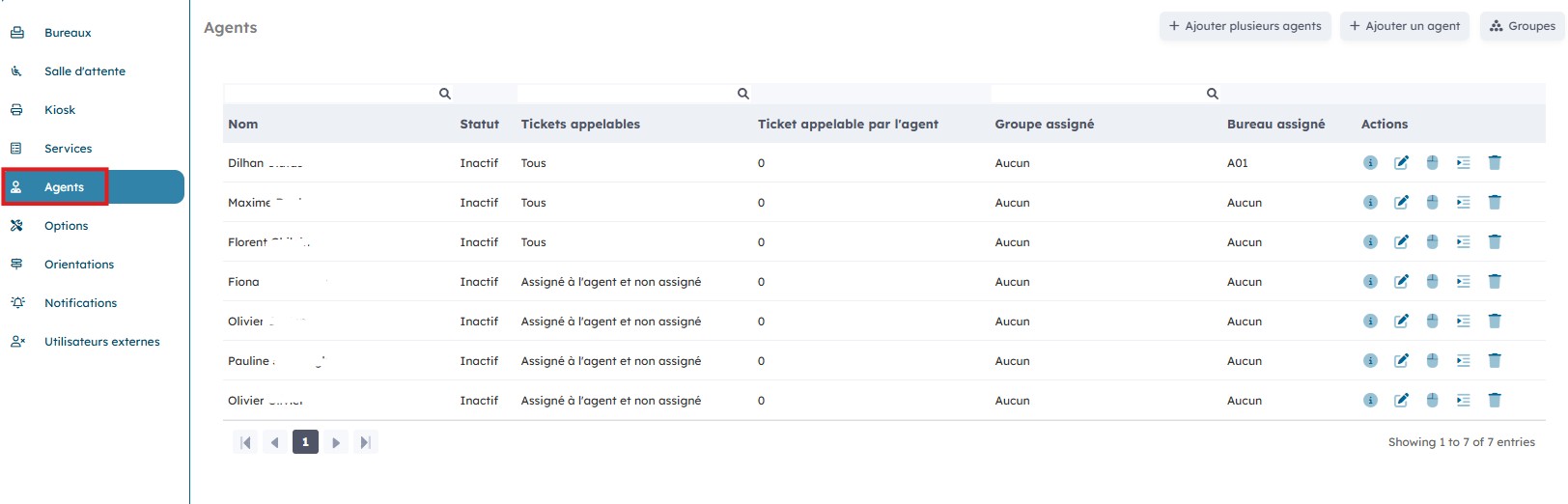Delete agent Pauline with trash icon
This screenshot has width=1568, height=504.
1495,361
